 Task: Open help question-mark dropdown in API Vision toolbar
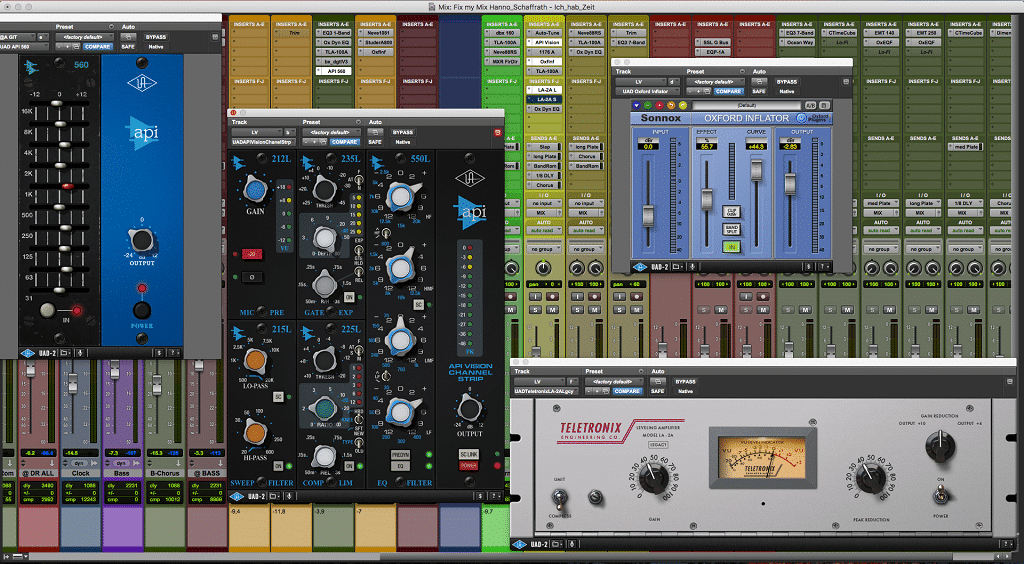point(496,497)
